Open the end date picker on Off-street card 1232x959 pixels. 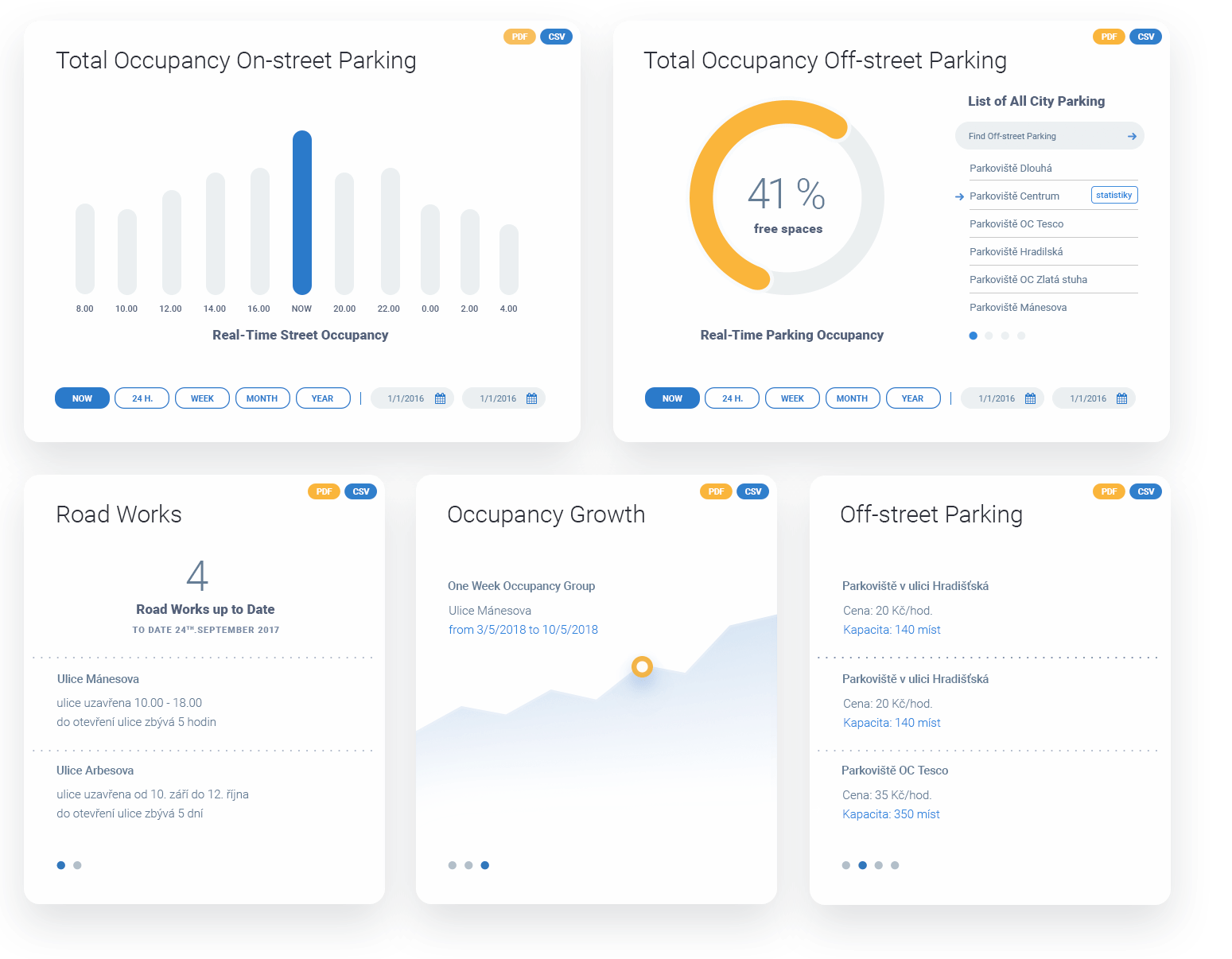[x=1122, y=398]
